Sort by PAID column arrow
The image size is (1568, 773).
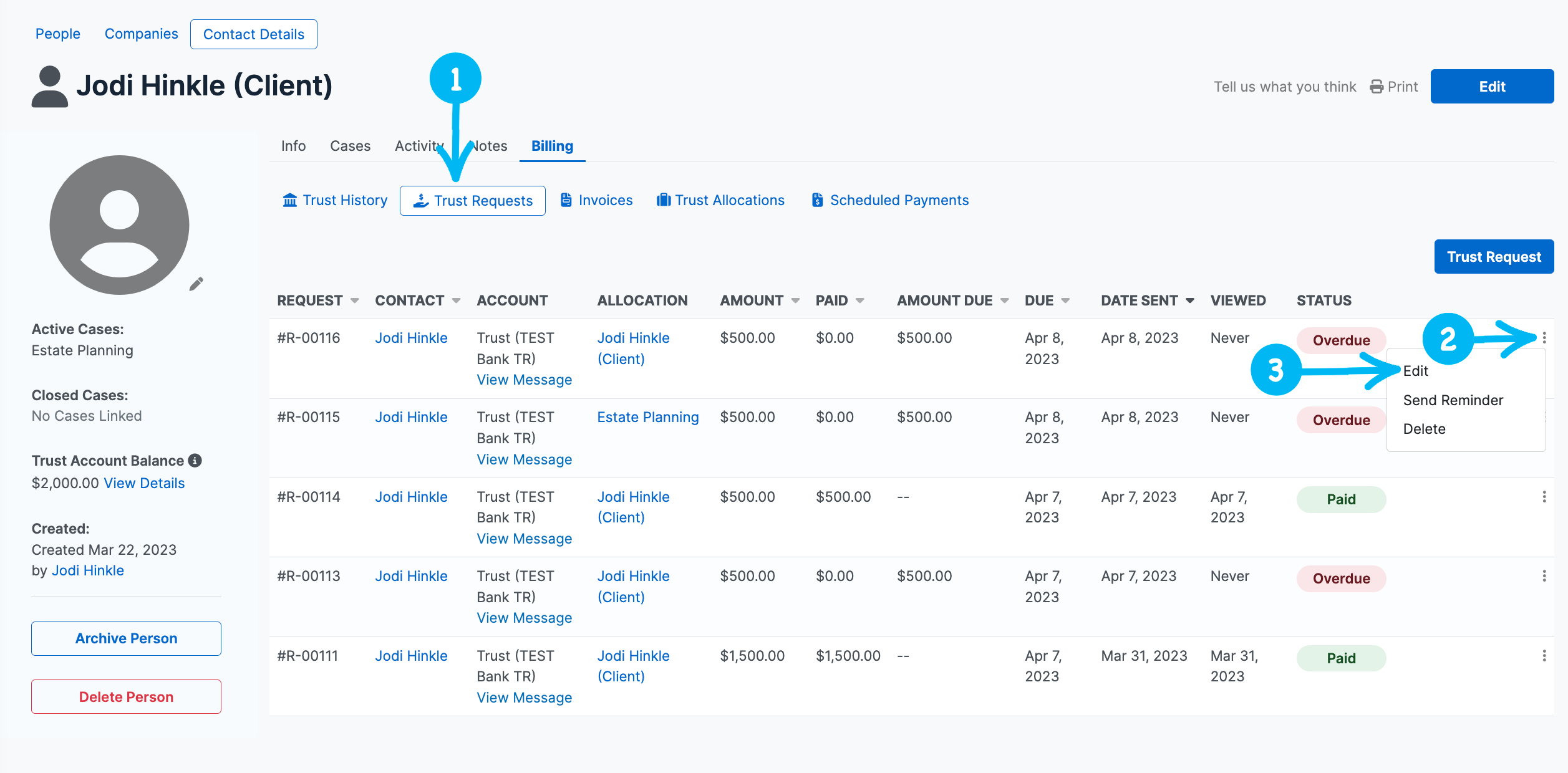[x=860, y=300]
